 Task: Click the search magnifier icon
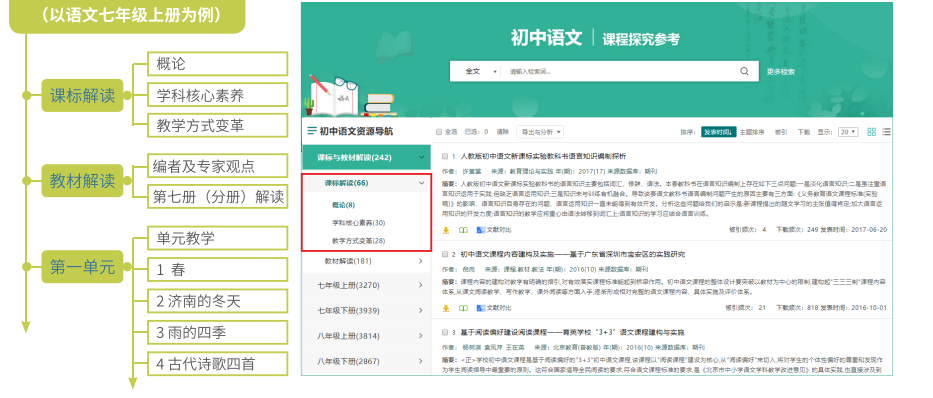744,71
